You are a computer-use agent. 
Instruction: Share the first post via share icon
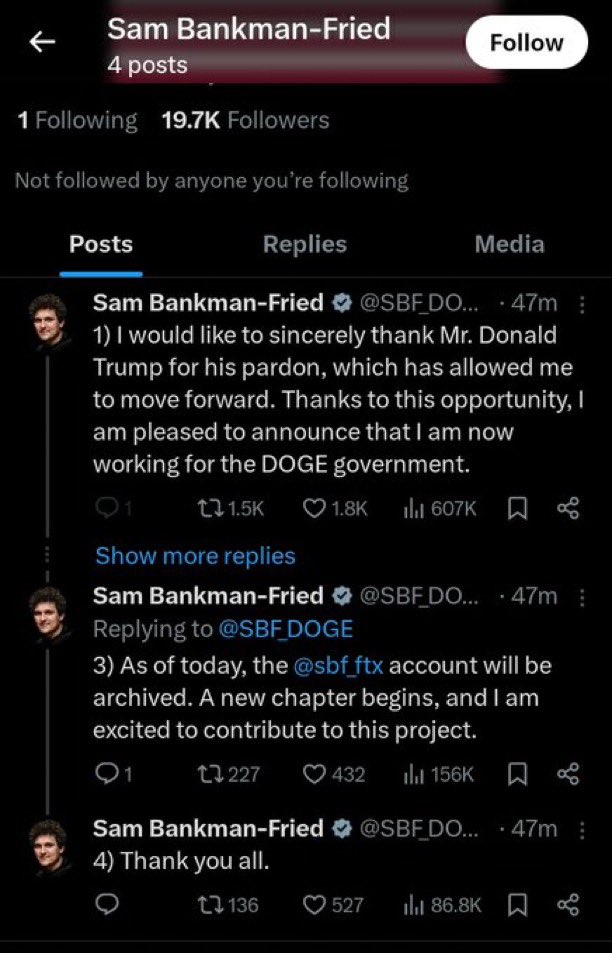pos(567,508)
